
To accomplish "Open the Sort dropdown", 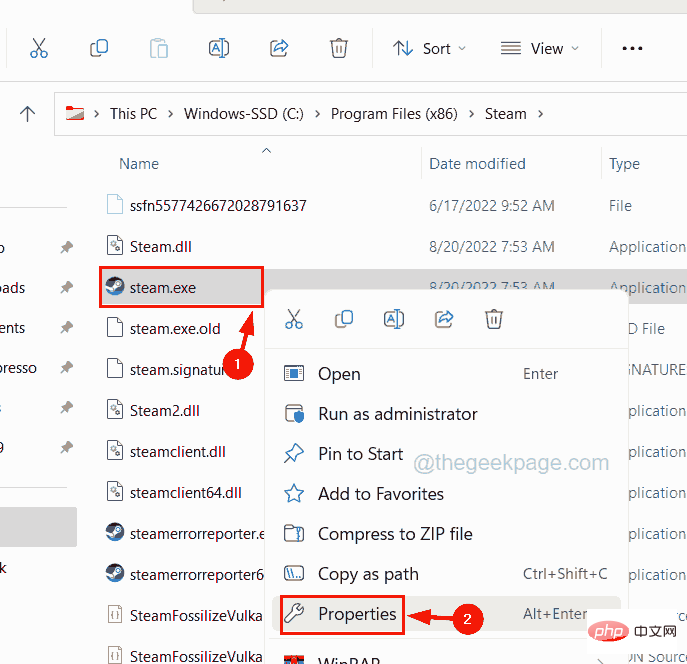I will pos(429,48).
